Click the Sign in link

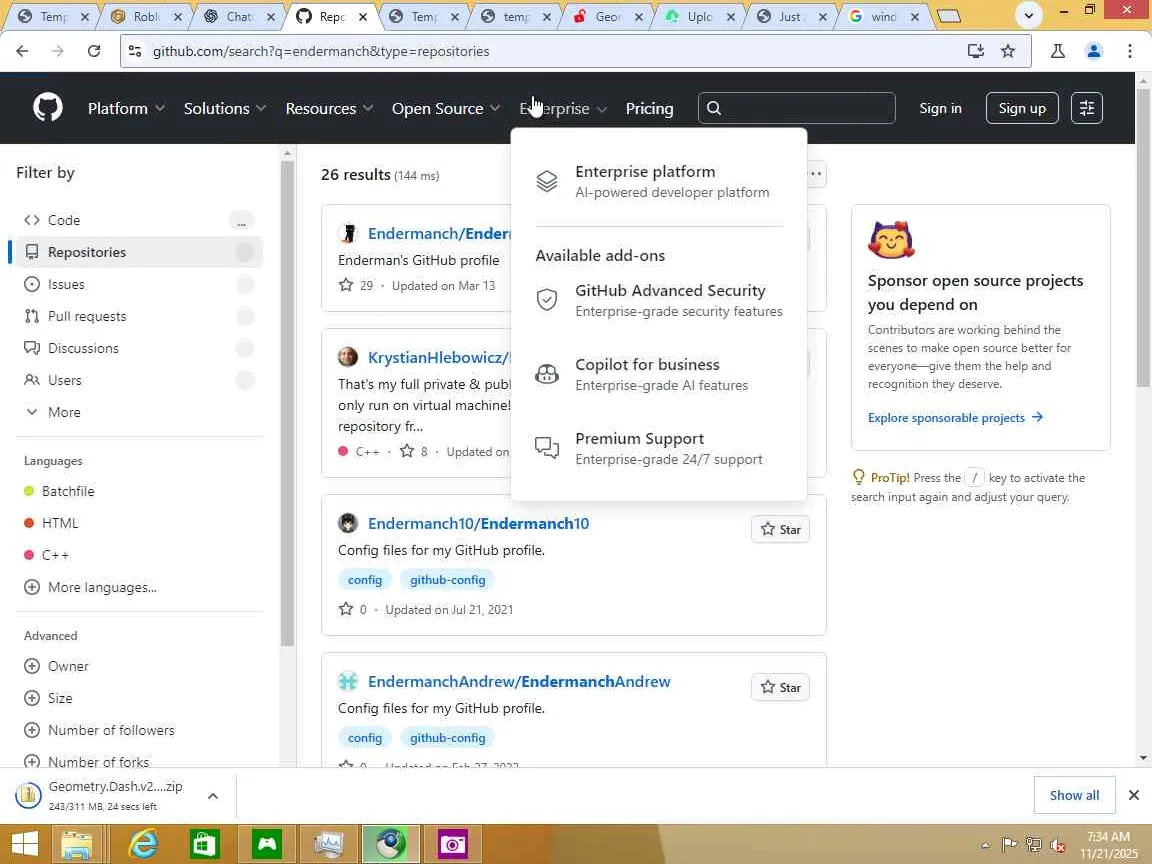940,108
